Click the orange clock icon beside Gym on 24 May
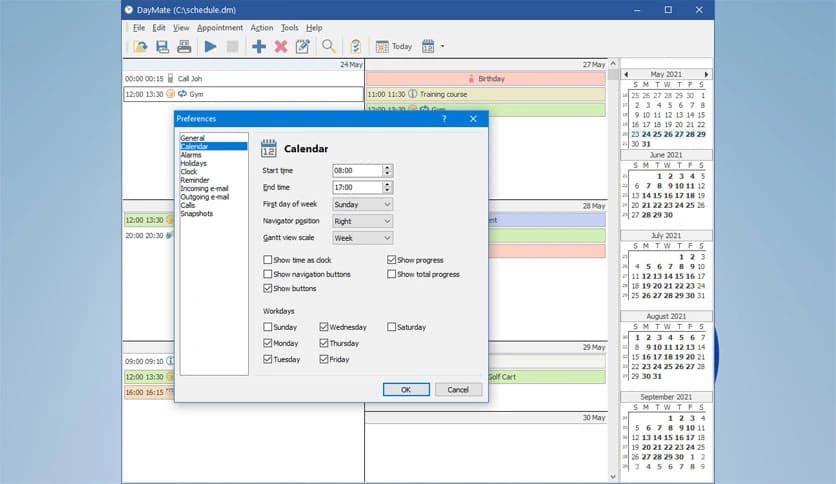The height and width of the screenshot is (484, 836). tap(170, 94)
